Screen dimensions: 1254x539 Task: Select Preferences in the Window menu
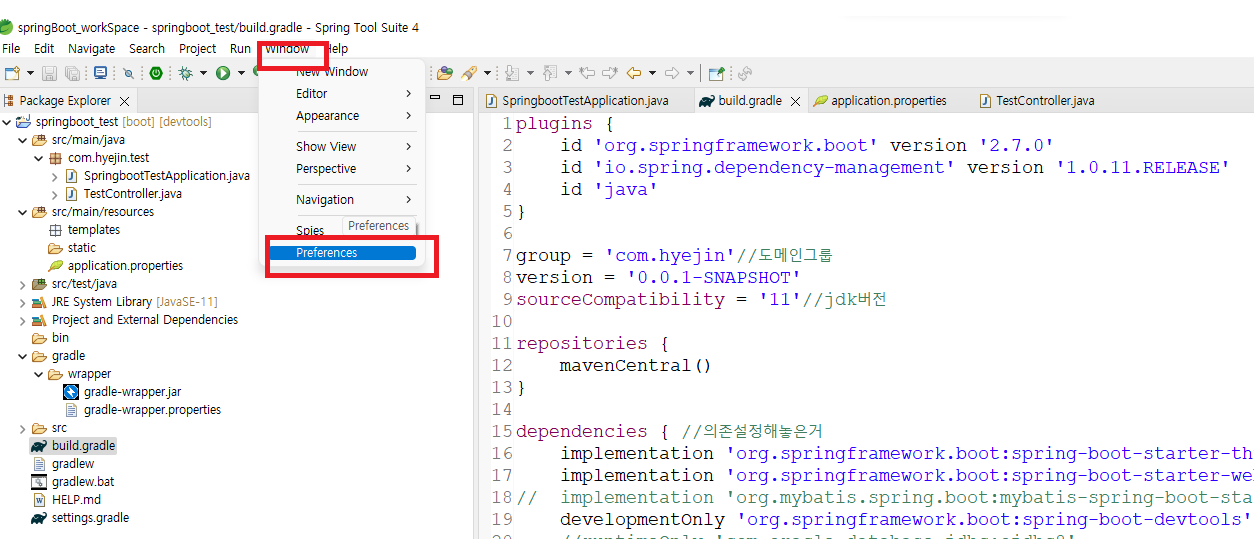pos(342,253)
